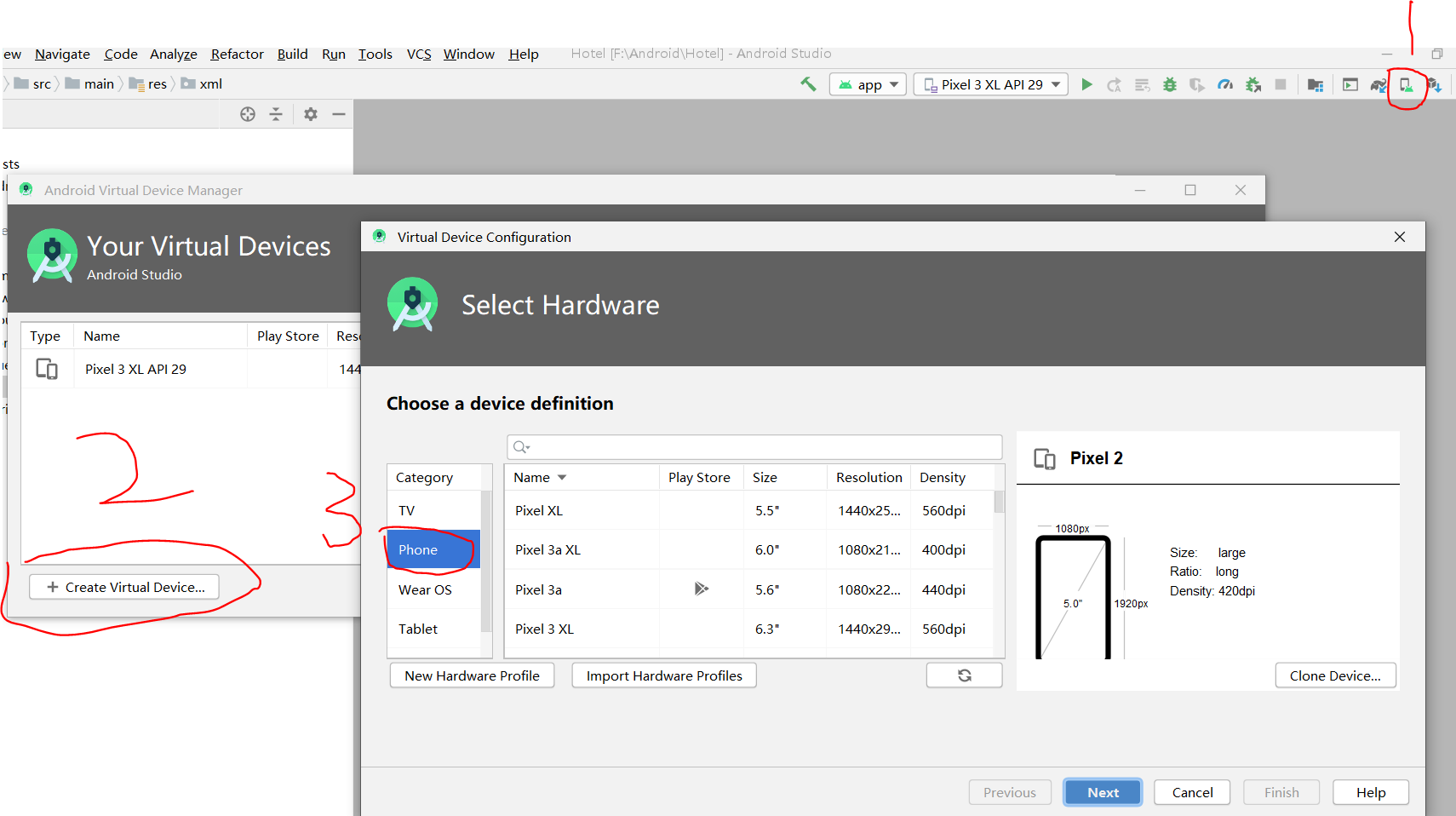
Task: Click Attach Debugger to Android Process icon
Action: pos(1253,84)
